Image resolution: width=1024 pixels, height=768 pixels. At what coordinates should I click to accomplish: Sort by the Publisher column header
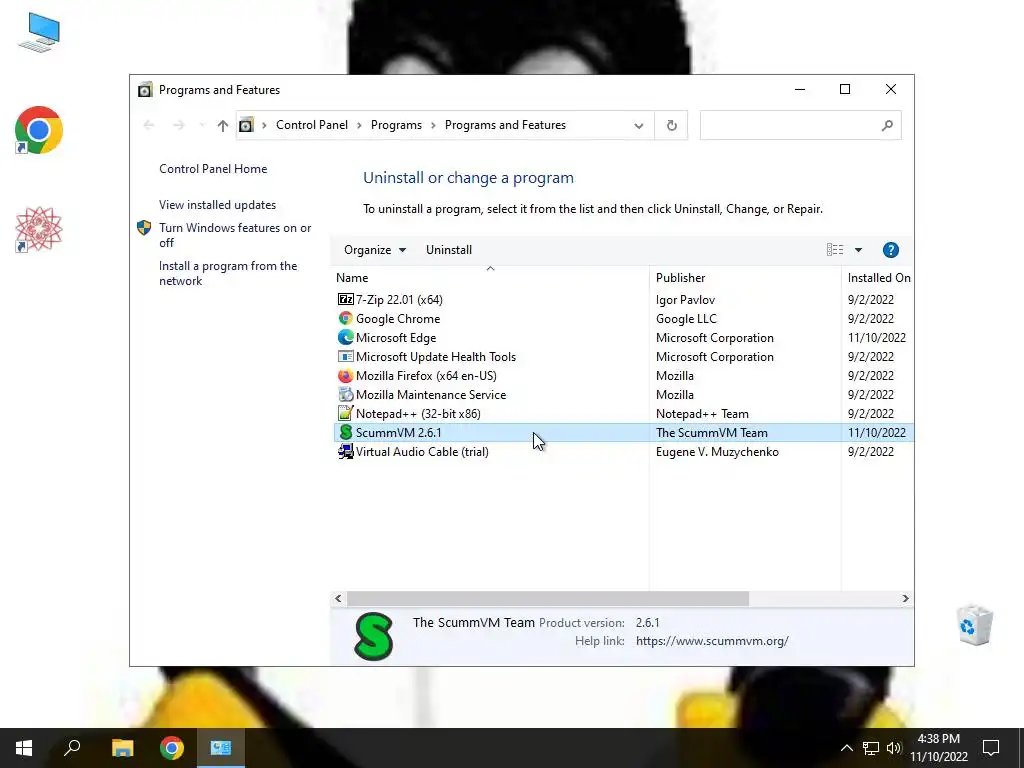pos(745,278)
